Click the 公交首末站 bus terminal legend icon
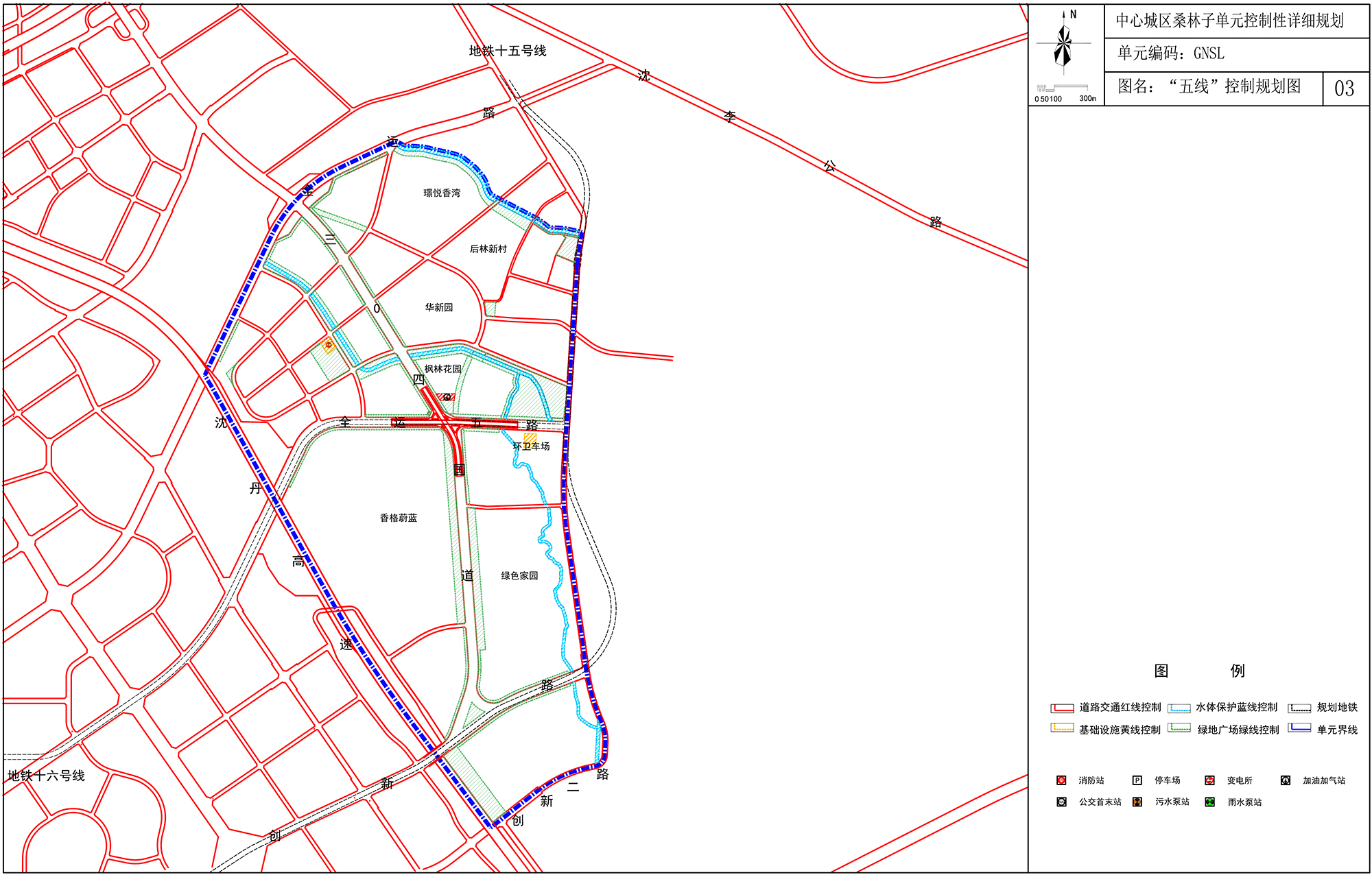 (1061, 802)
